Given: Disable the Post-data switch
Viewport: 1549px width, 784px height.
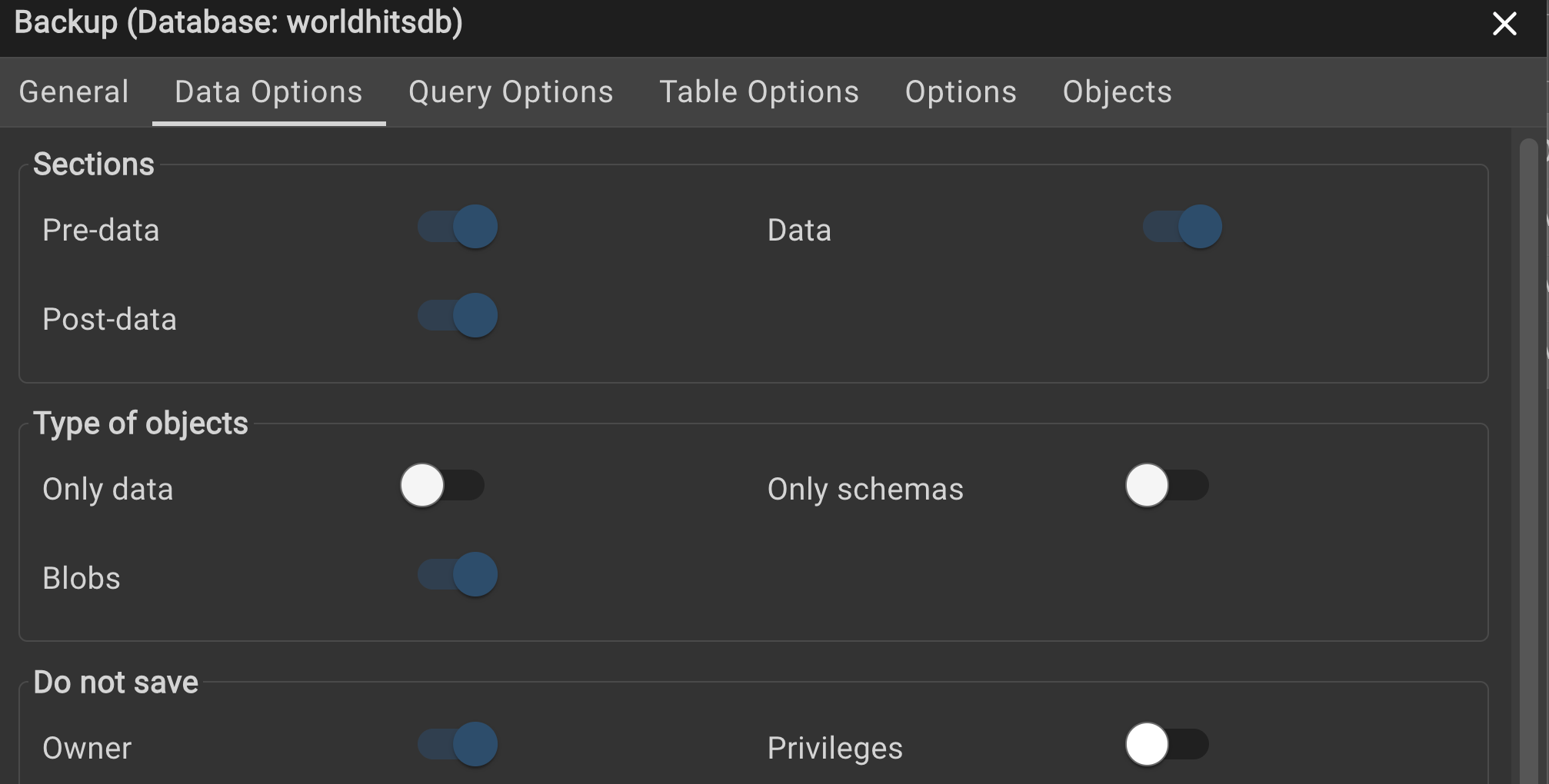Looking at the screenshot, I should [x=458, y=315].
